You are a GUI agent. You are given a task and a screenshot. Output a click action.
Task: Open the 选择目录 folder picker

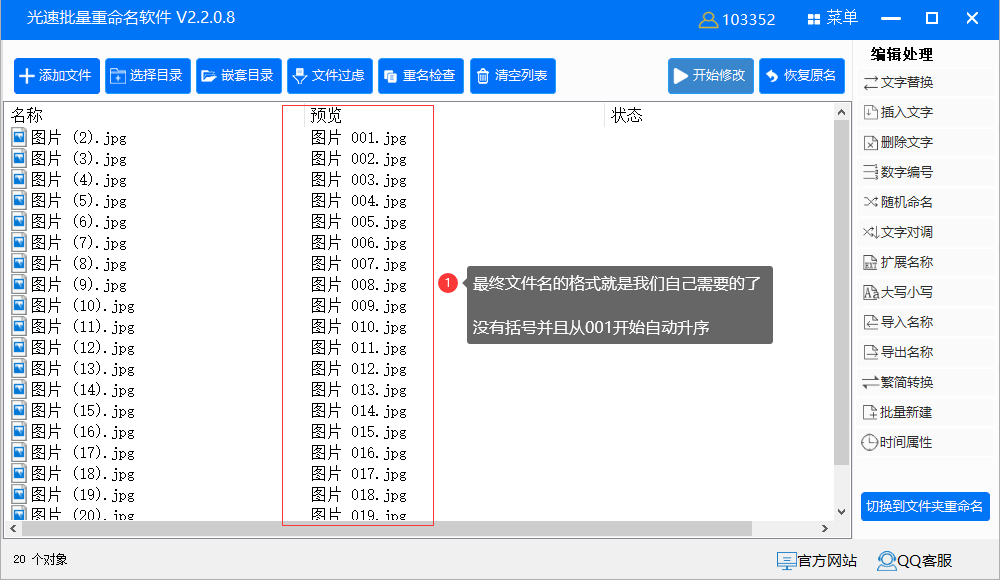(148, 76)
